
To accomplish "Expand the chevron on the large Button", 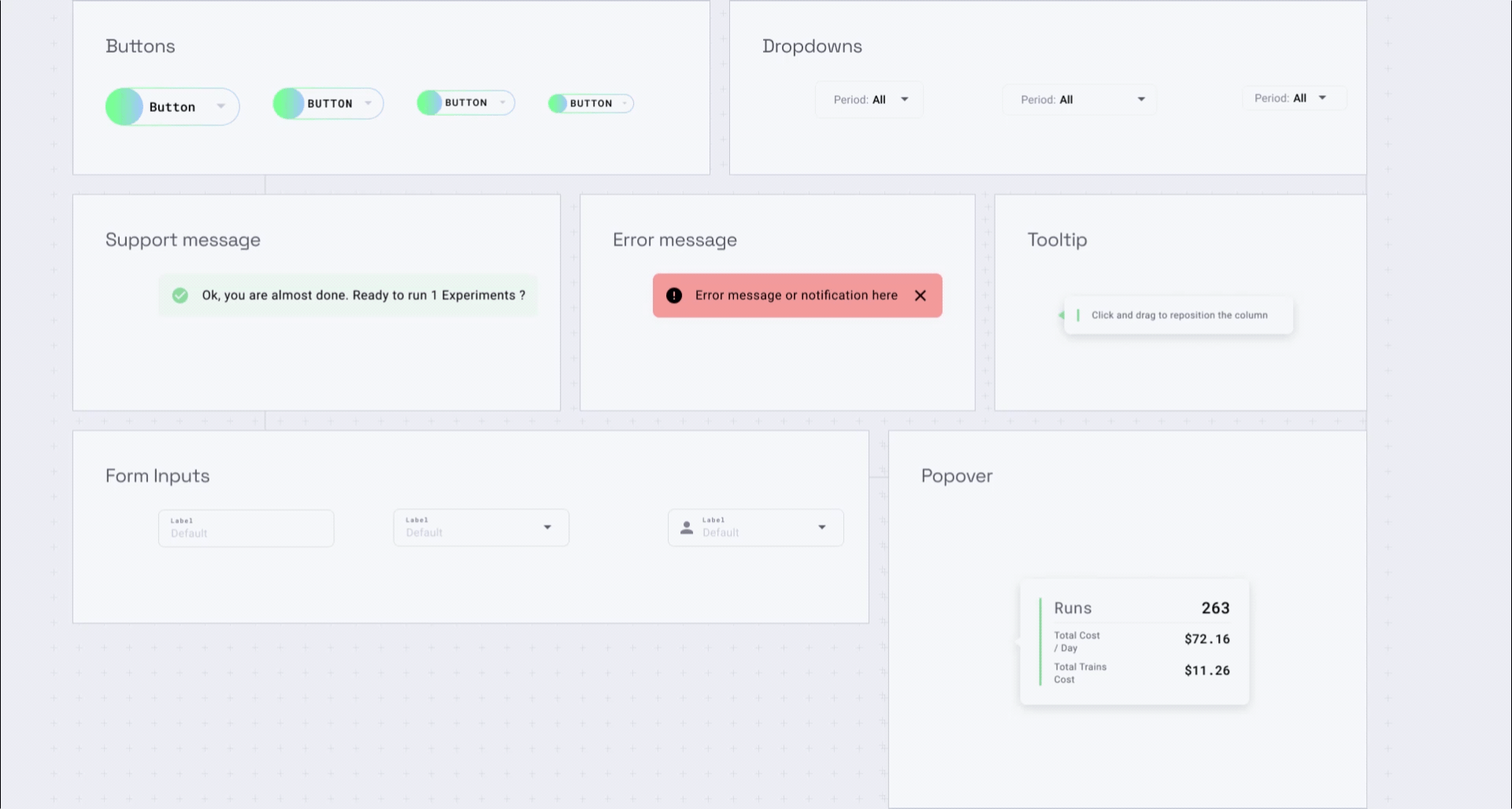I will coord(220,106).
